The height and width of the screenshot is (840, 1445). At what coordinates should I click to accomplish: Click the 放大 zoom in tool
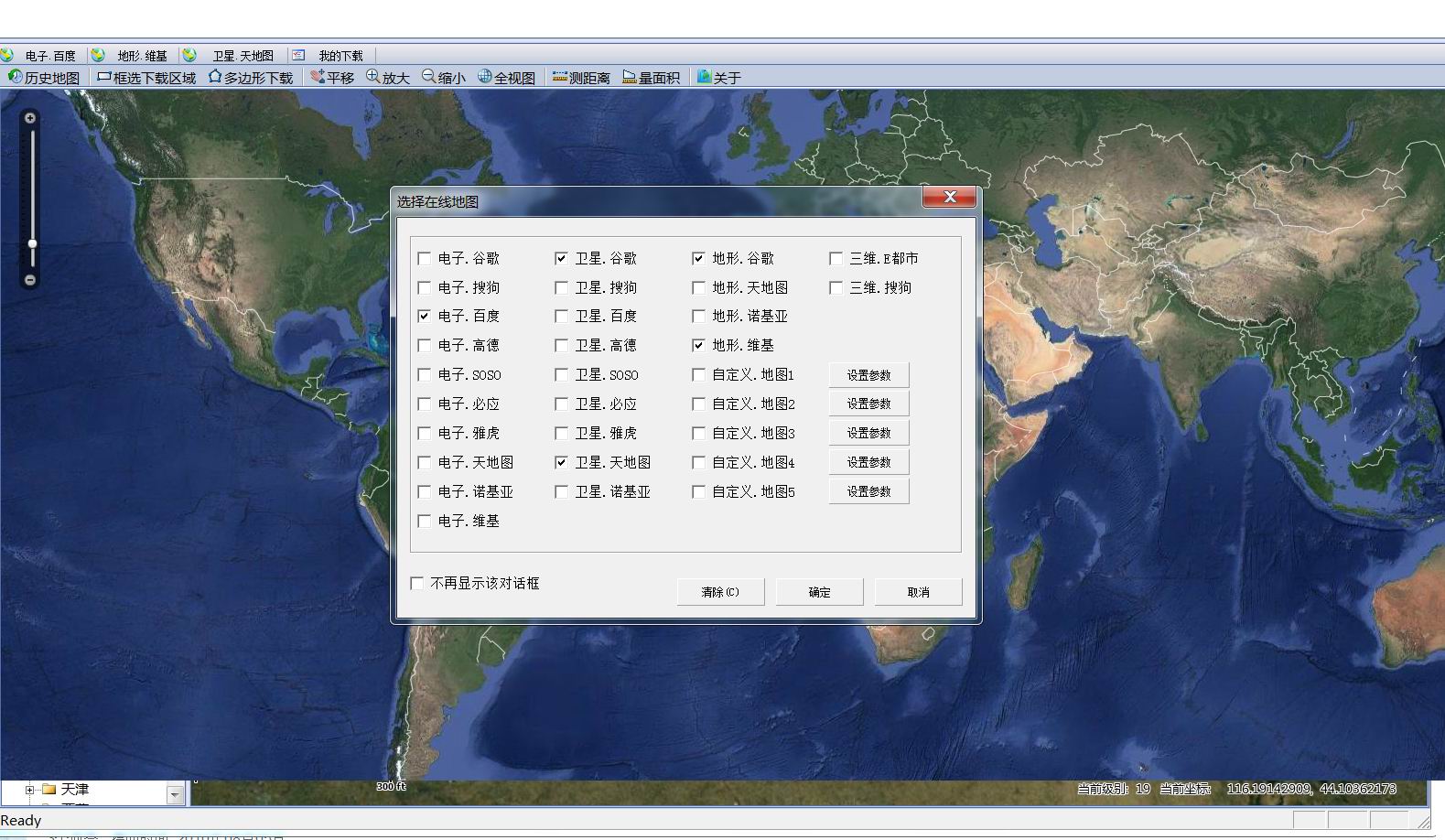388,78
